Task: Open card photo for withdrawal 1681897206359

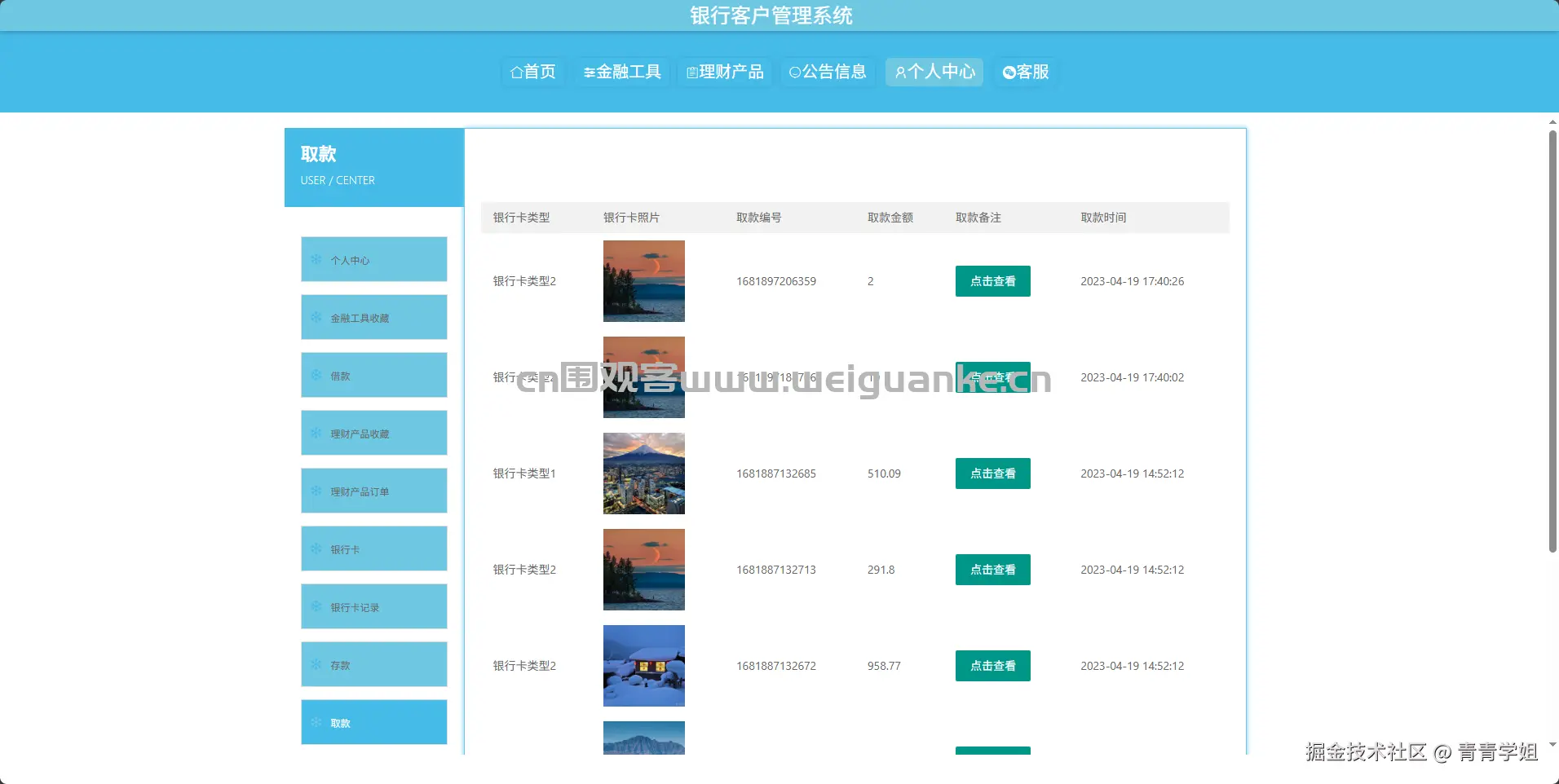Action: coord(644,281)
